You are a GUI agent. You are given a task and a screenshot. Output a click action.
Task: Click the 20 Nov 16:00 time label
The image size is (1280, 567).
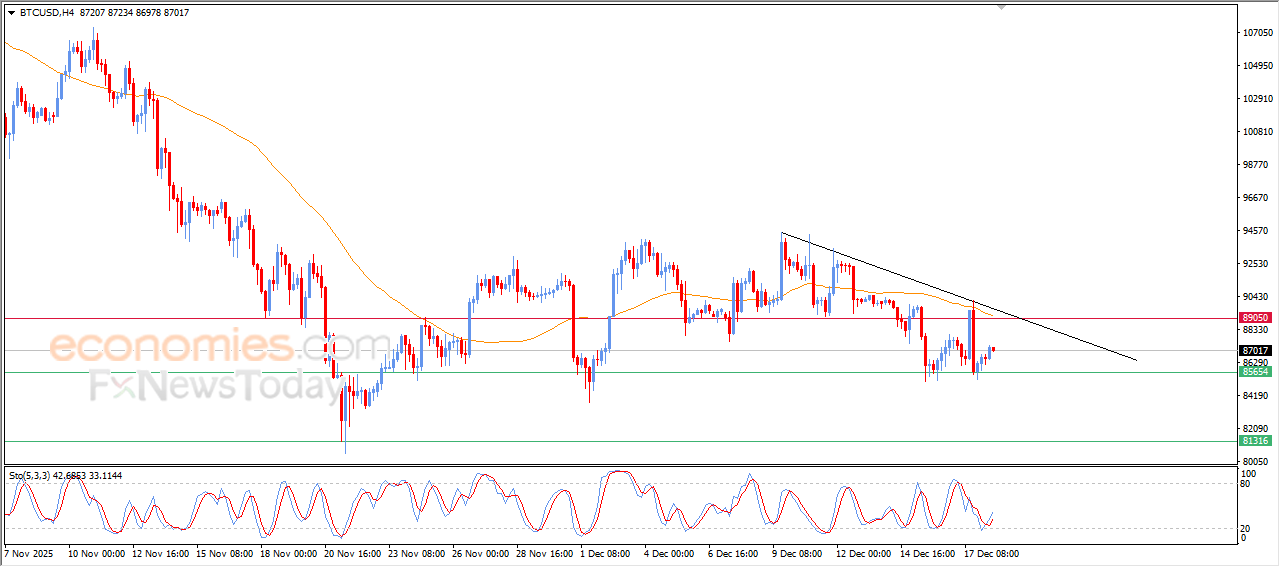coord(351,553)
